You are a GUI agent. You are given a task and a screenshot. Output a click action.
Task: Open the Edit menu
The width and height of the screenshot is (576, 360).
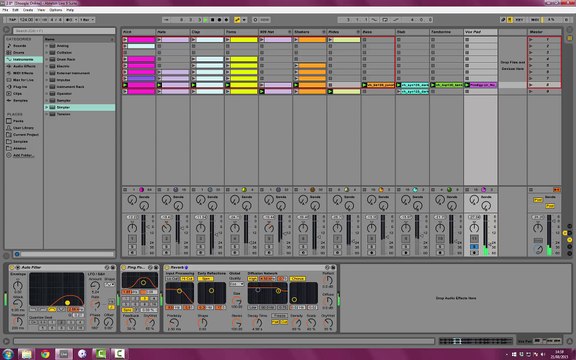(x=15, y=10)
